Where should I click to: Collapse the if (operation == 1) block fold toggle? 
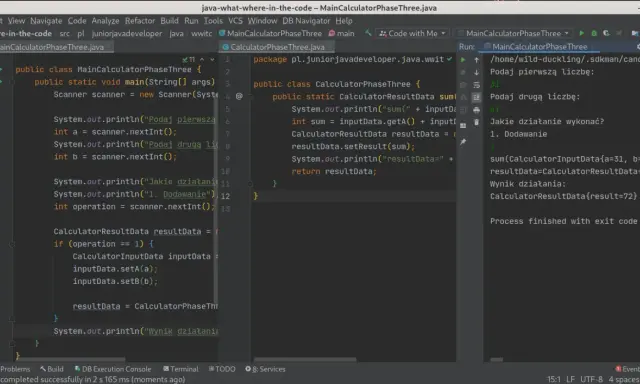(x=12, y=244)
